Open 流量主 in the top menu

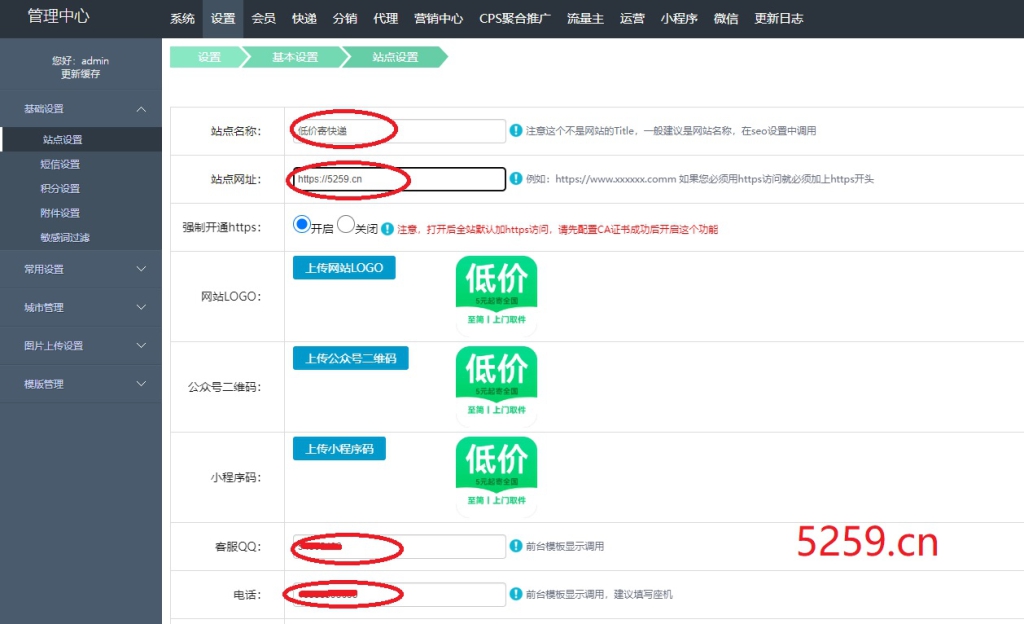[585, 18]
